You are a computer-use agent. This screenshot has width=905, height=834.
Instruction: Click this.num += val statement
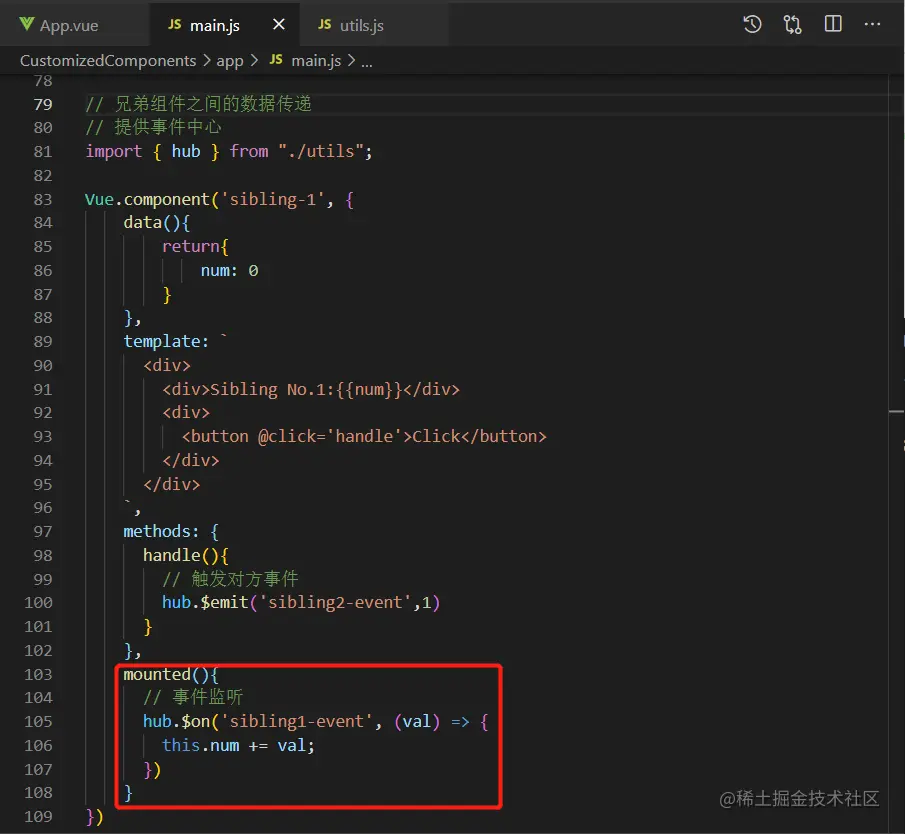tap(238, 746)
